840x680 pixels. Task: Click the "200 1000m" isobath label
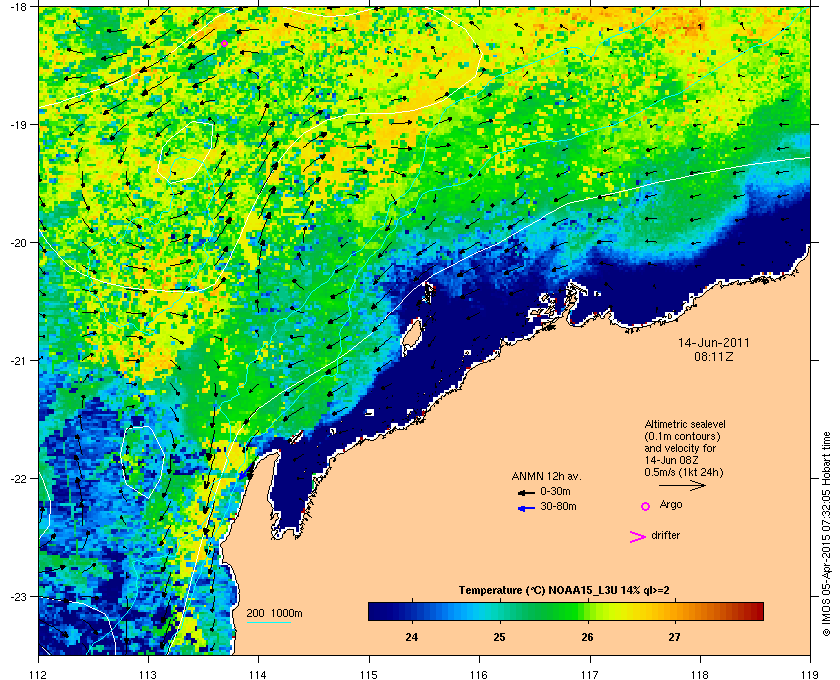click(274, 613)
